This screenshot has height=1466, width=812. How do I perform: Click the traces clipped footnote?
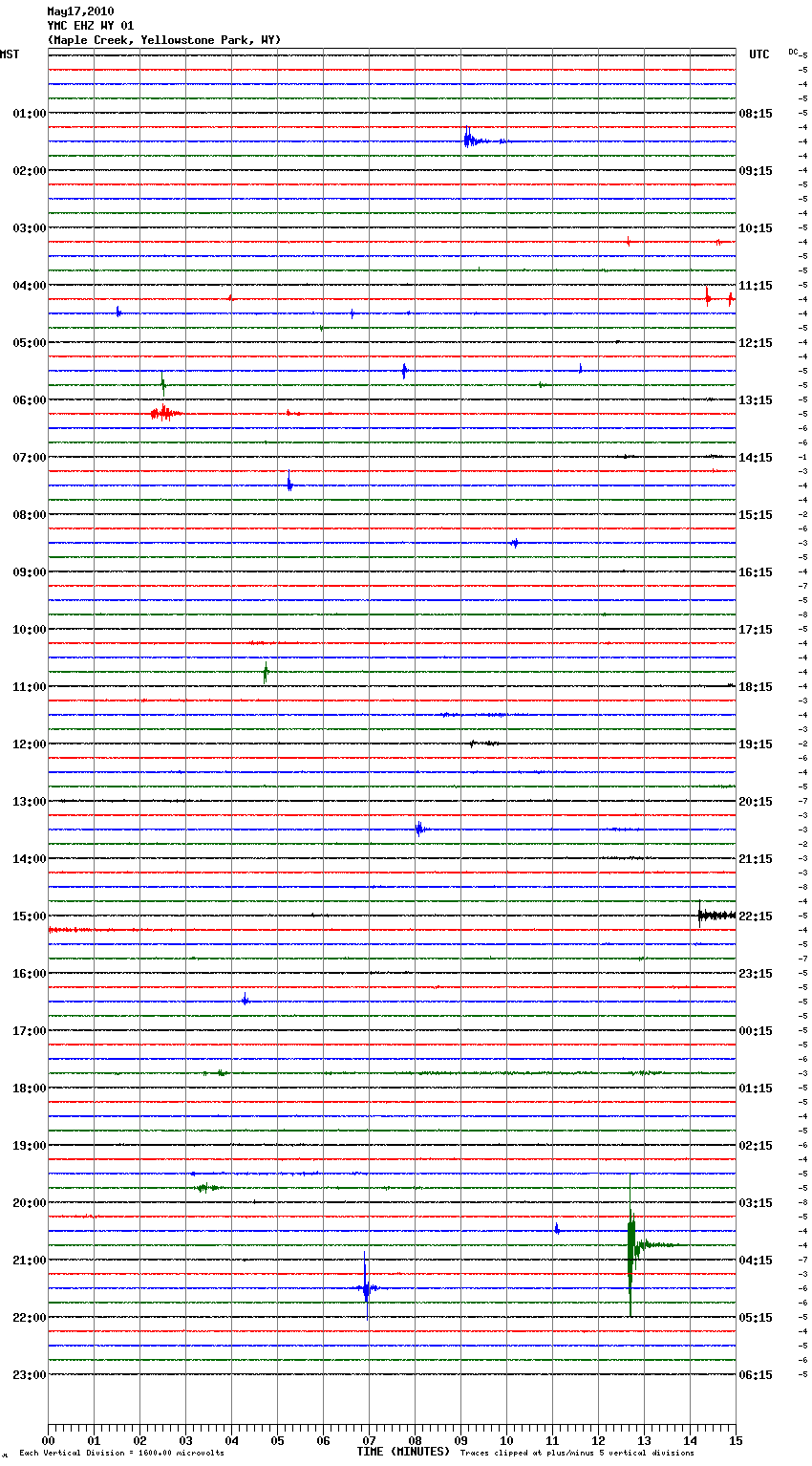click(577, 1453)
